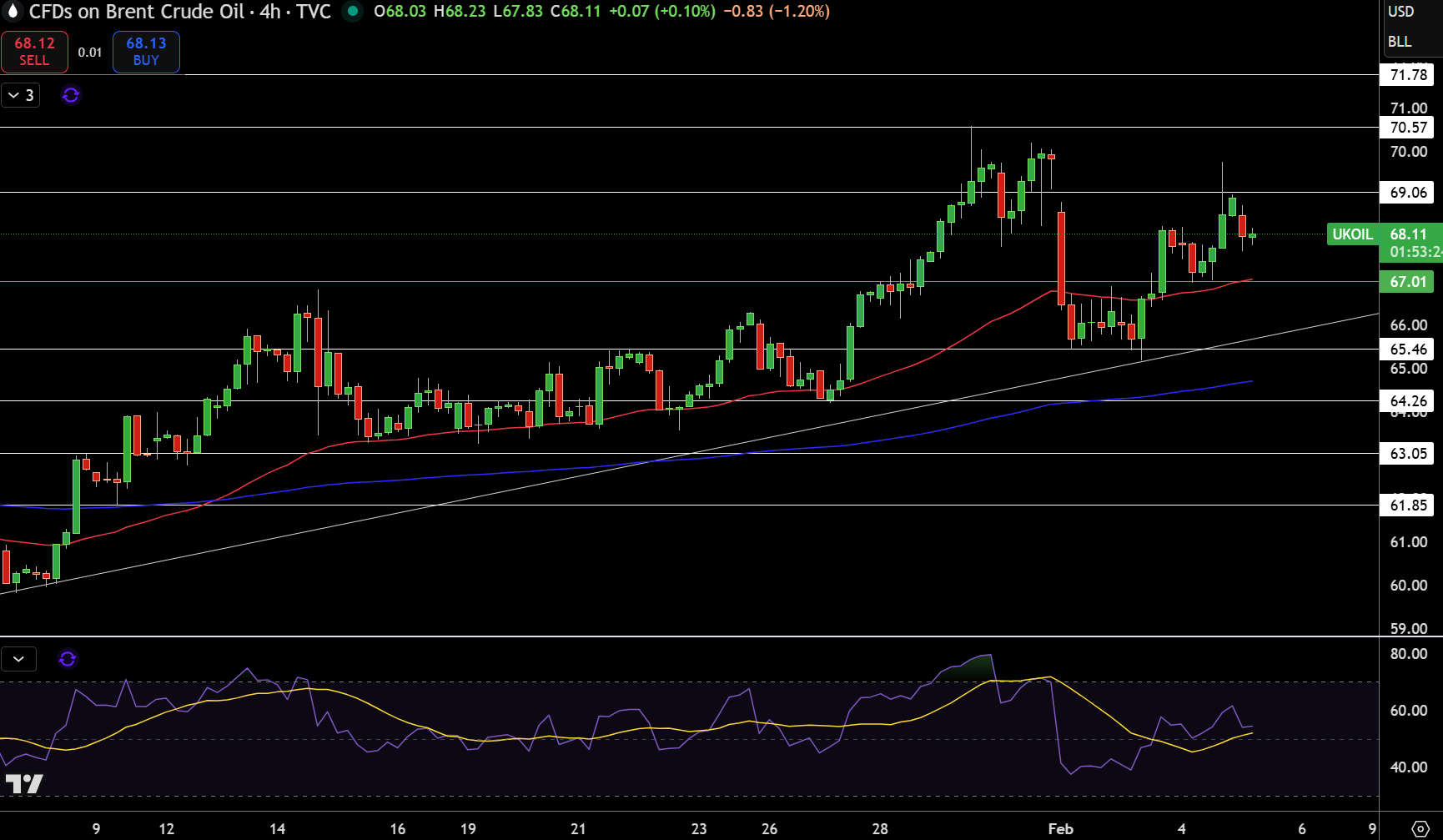
Task: Click the 21 date on time axis
Action: point(578,828)
